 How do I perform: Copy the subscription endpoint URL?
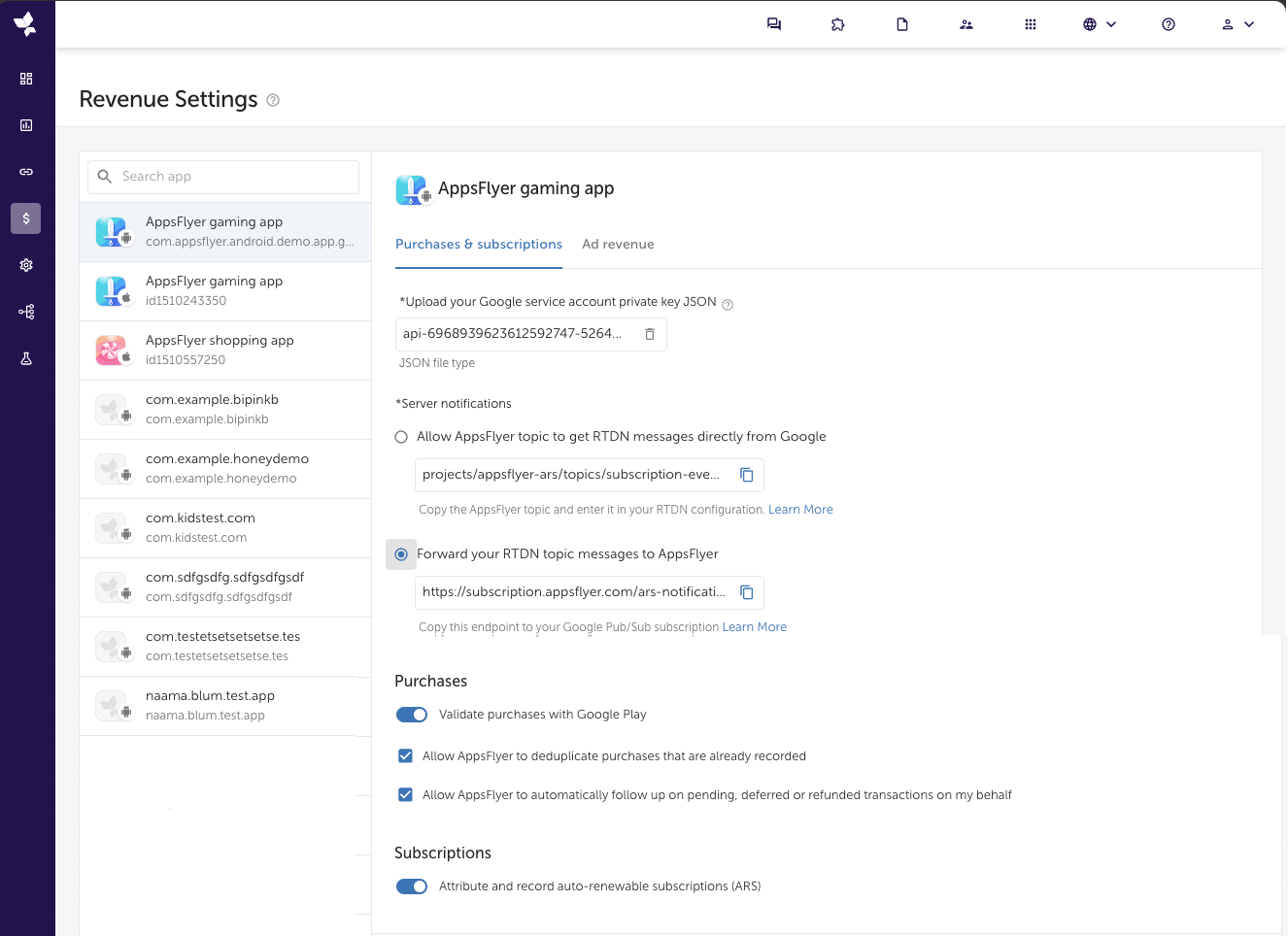pos(747,592)
